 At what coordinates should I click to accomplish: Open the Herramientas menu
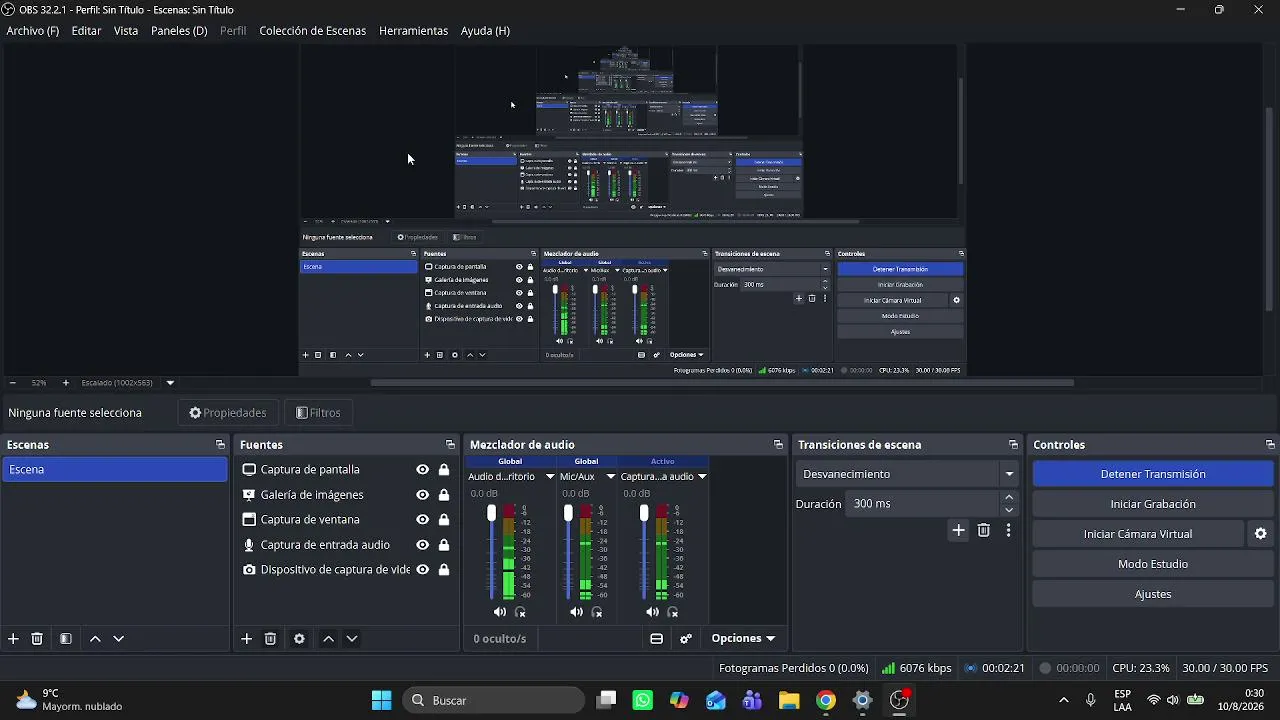pos(413,31)
